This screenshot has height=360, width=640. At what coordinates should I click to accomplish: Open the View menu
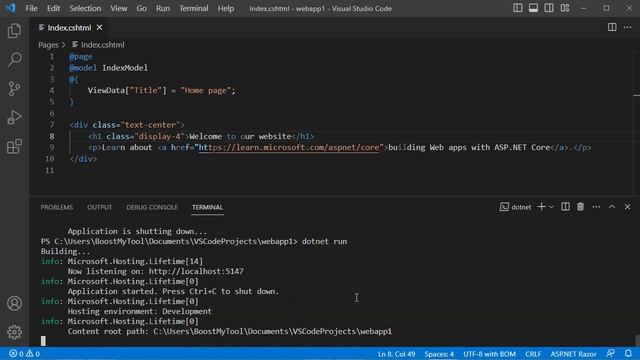(x=118, y=8)
